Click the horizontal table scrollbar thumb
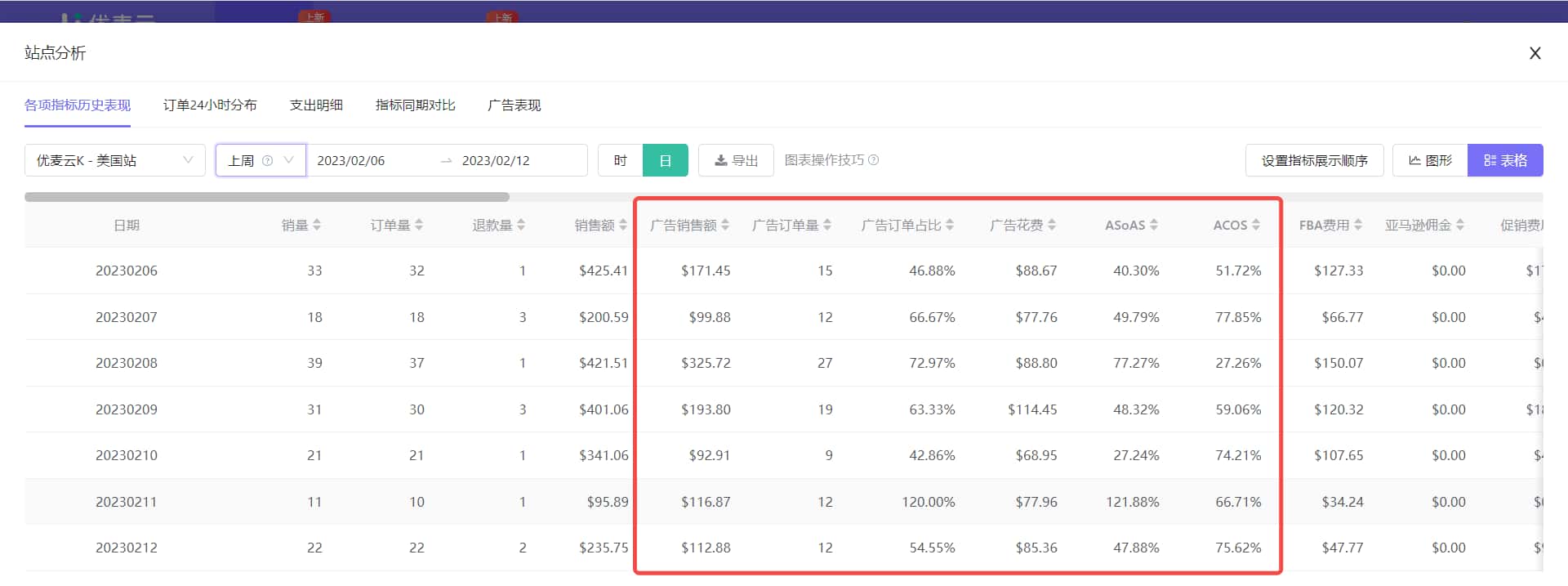 (x=267, y=197)
